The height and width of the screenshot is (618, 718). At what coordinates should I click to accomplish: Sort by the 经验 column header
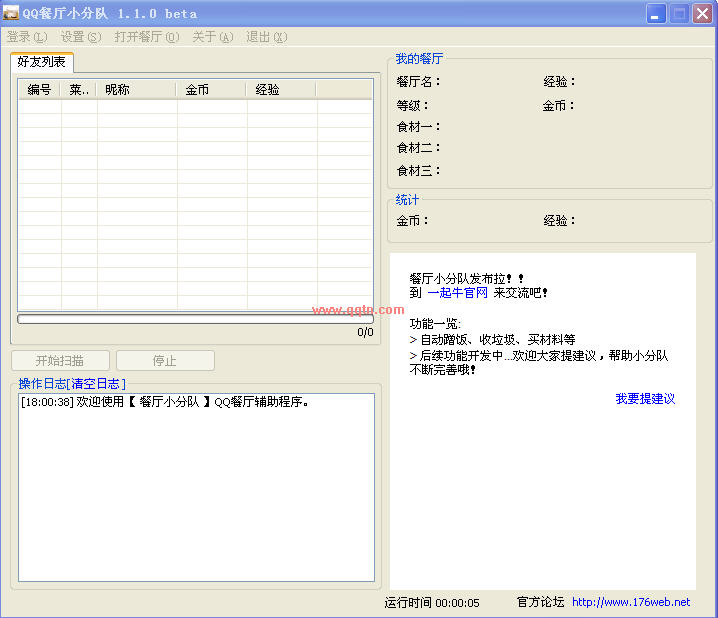[x=282, y=90]
